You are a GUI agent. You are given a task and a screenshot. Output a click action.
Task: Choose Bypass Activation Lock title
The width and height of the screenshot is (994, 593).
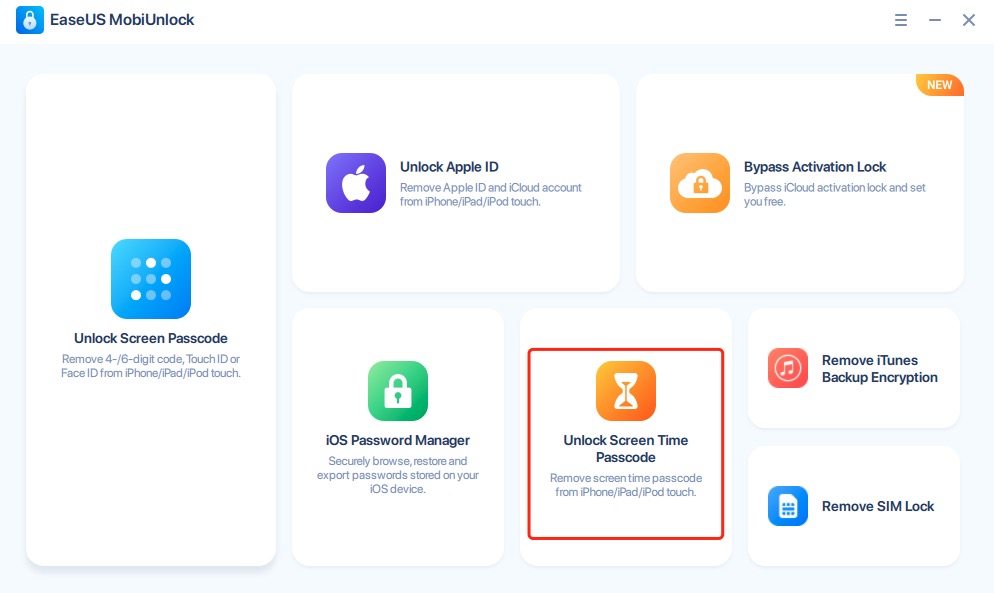pos(815,167)
